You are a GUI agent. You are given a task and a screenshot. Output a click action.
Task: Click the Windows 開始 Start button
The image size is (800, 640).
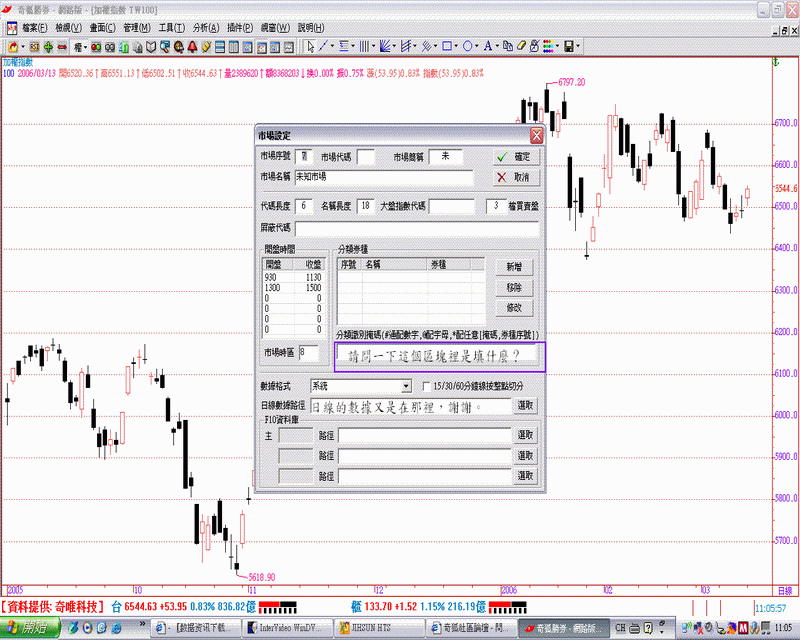(x=28, y=627)
